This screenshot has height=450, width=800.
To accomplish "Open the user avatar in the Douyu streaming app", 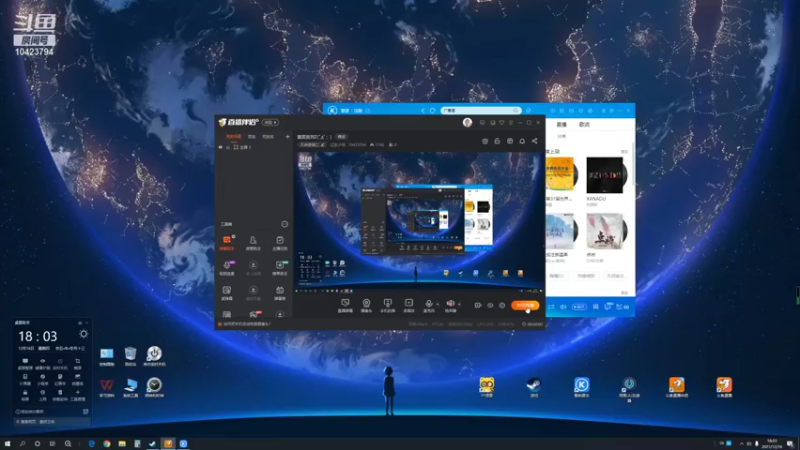I will point(467,122).
